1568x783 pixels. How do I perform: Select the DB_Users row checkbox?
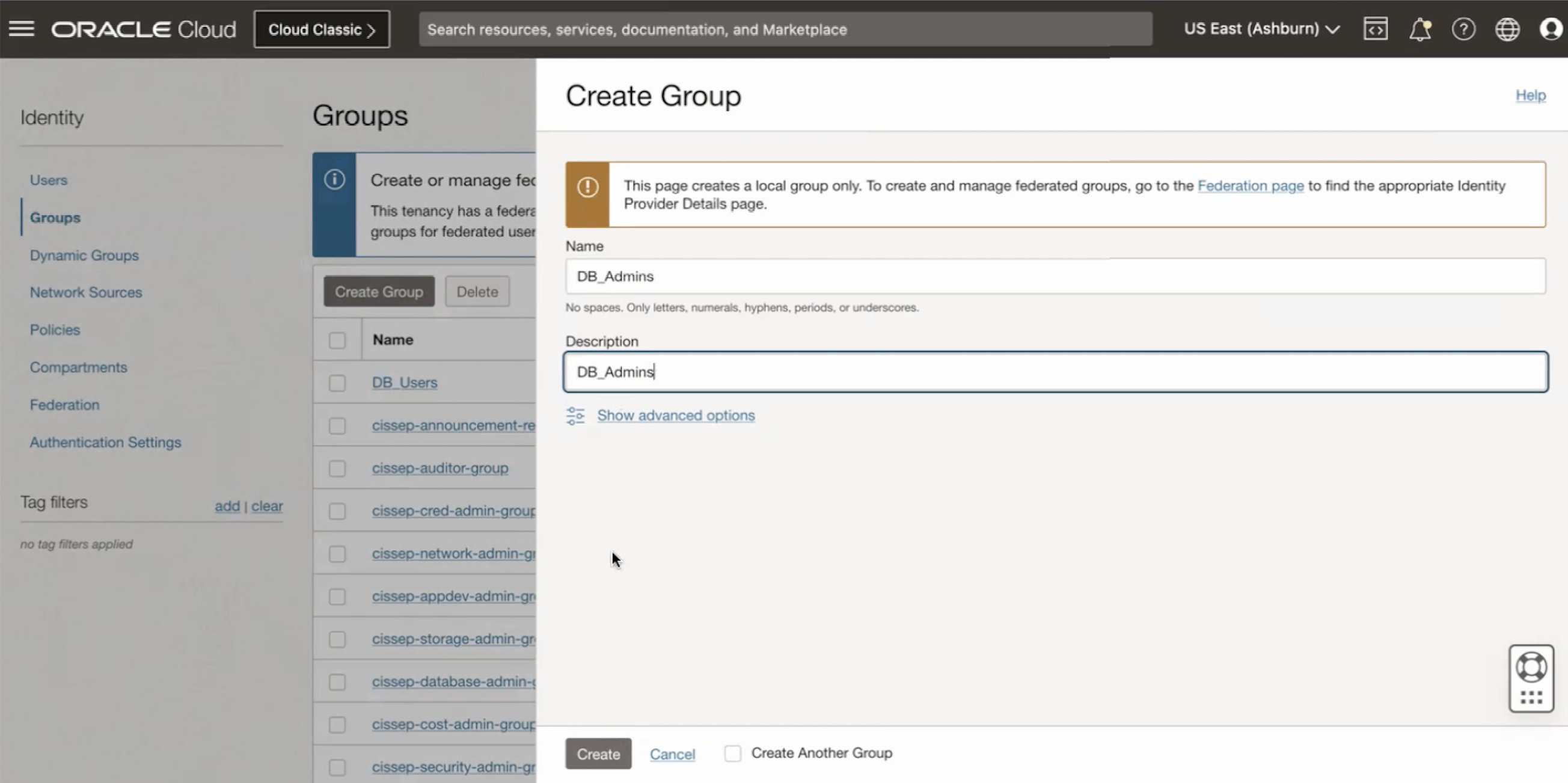point(338,382)
